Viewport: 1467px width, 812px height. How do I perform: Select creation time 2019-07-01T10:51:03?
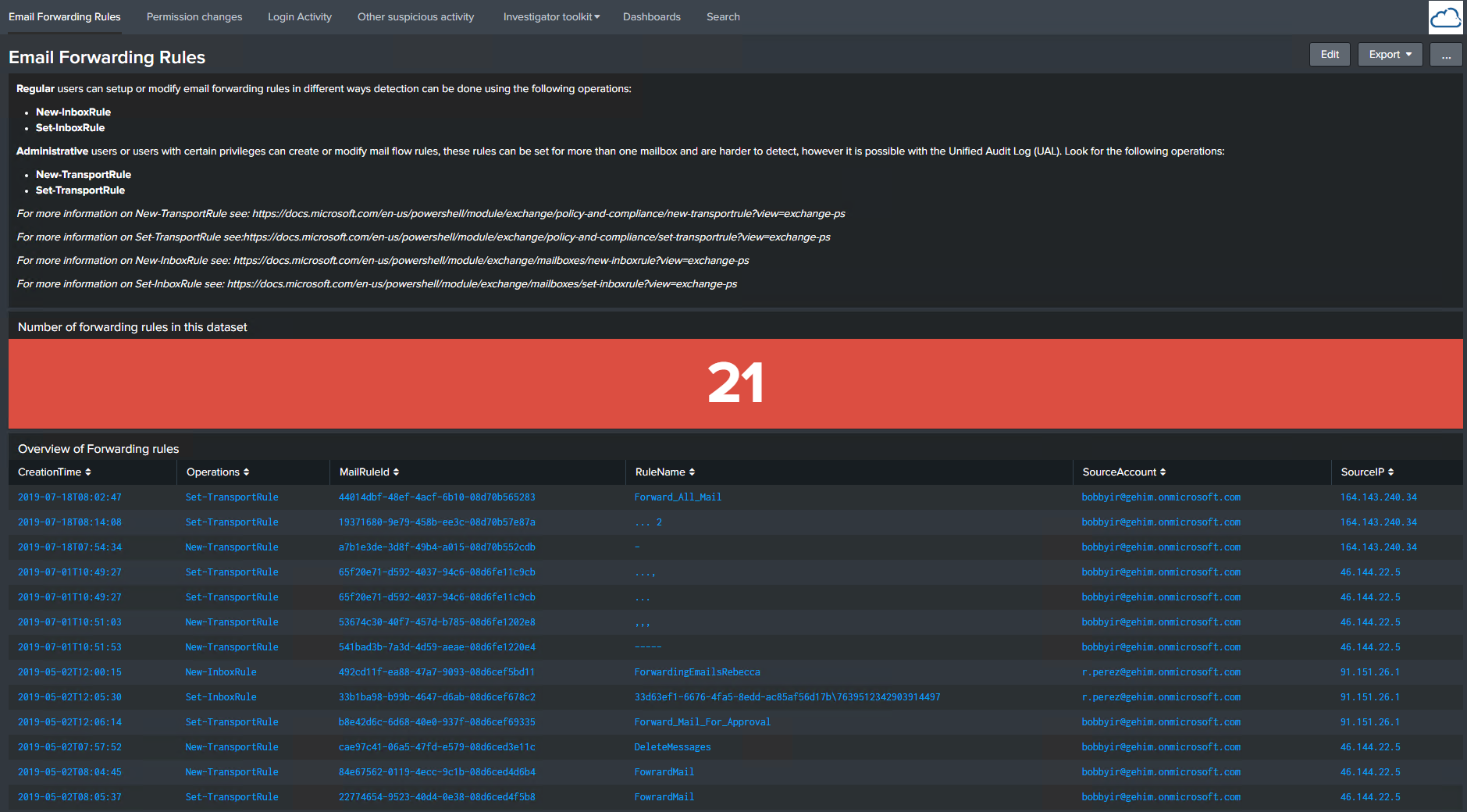(69, 622)
